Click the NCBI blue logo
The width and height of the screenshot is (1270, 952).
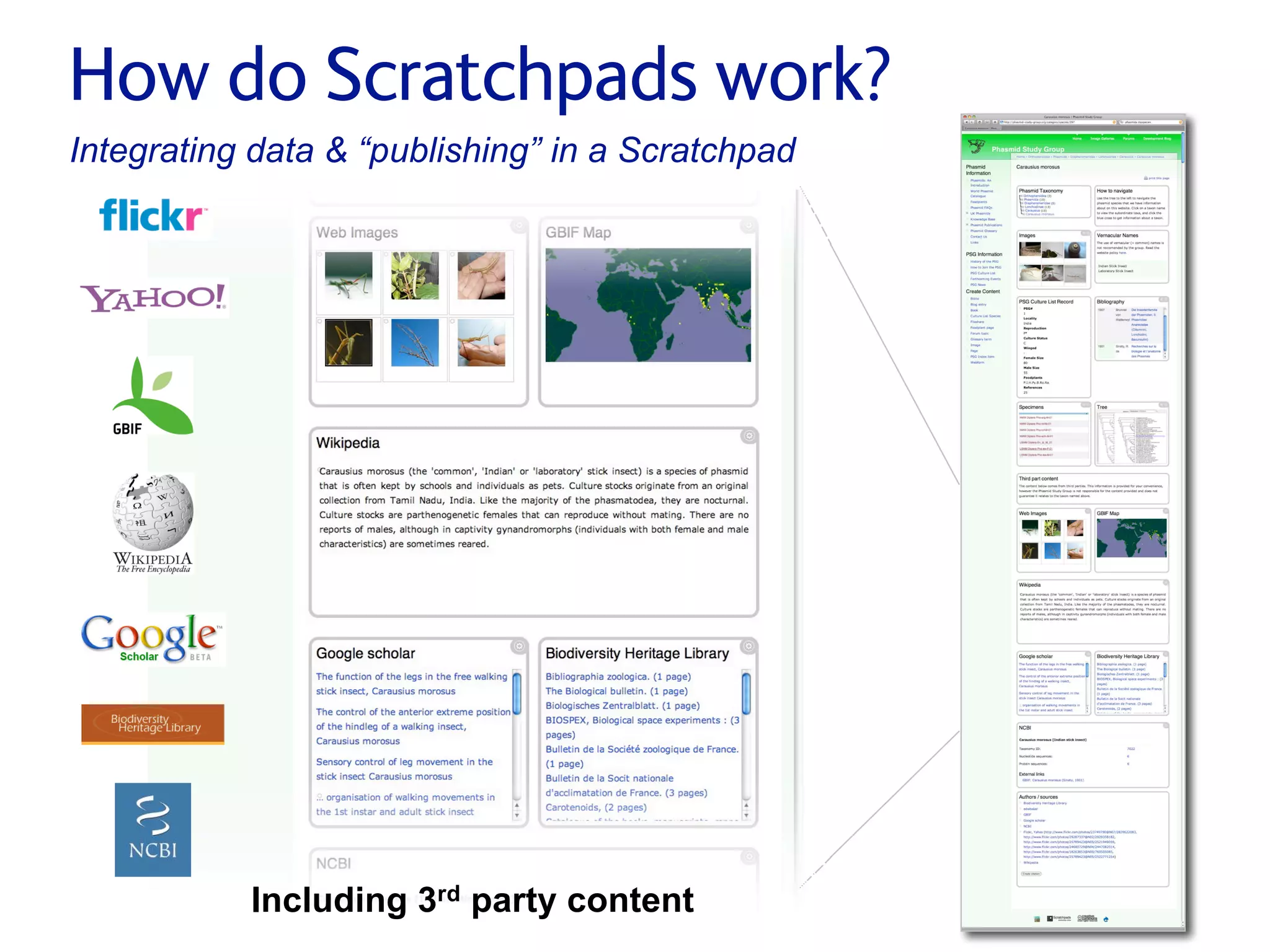153,829
